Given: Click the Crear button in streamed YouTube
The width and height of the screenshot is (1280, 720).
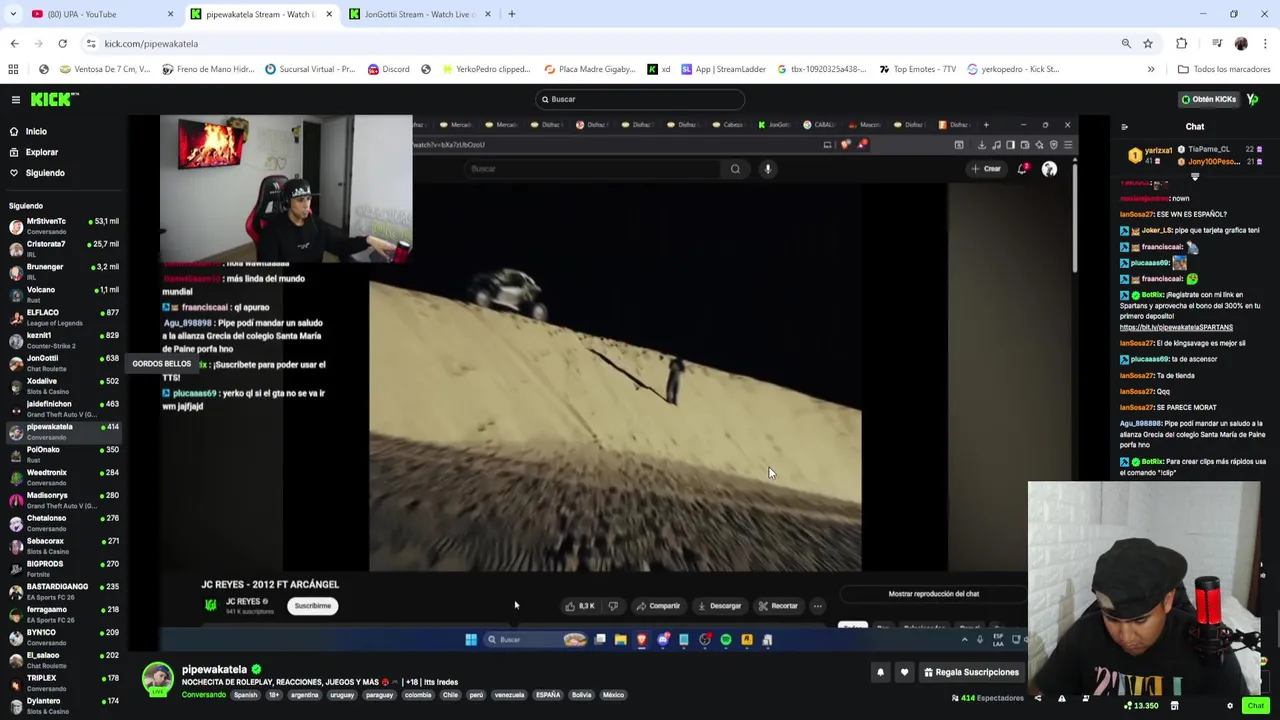Looking at the screenshot, I should pyautogui.click(x=986, y=169).
